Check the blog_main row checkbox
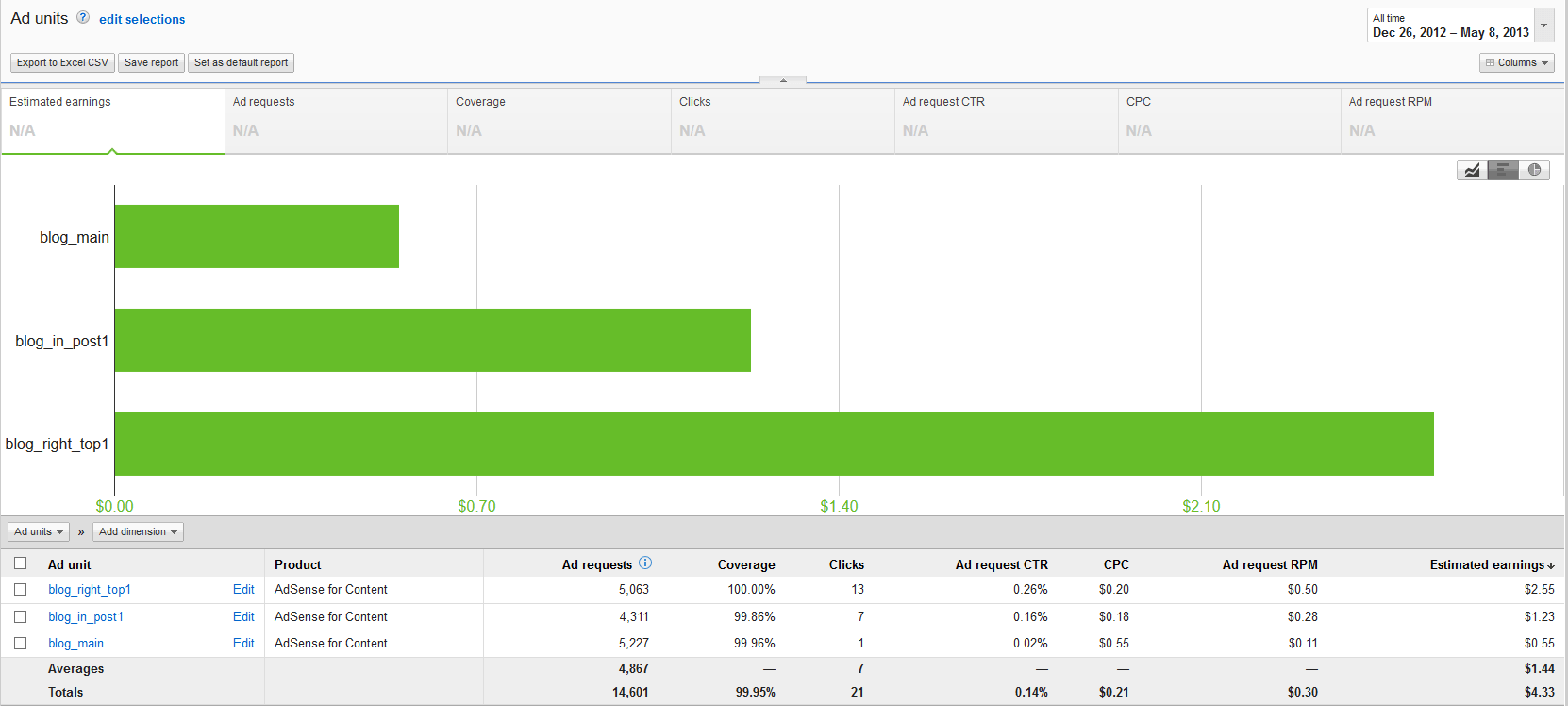 coord(20,643)
